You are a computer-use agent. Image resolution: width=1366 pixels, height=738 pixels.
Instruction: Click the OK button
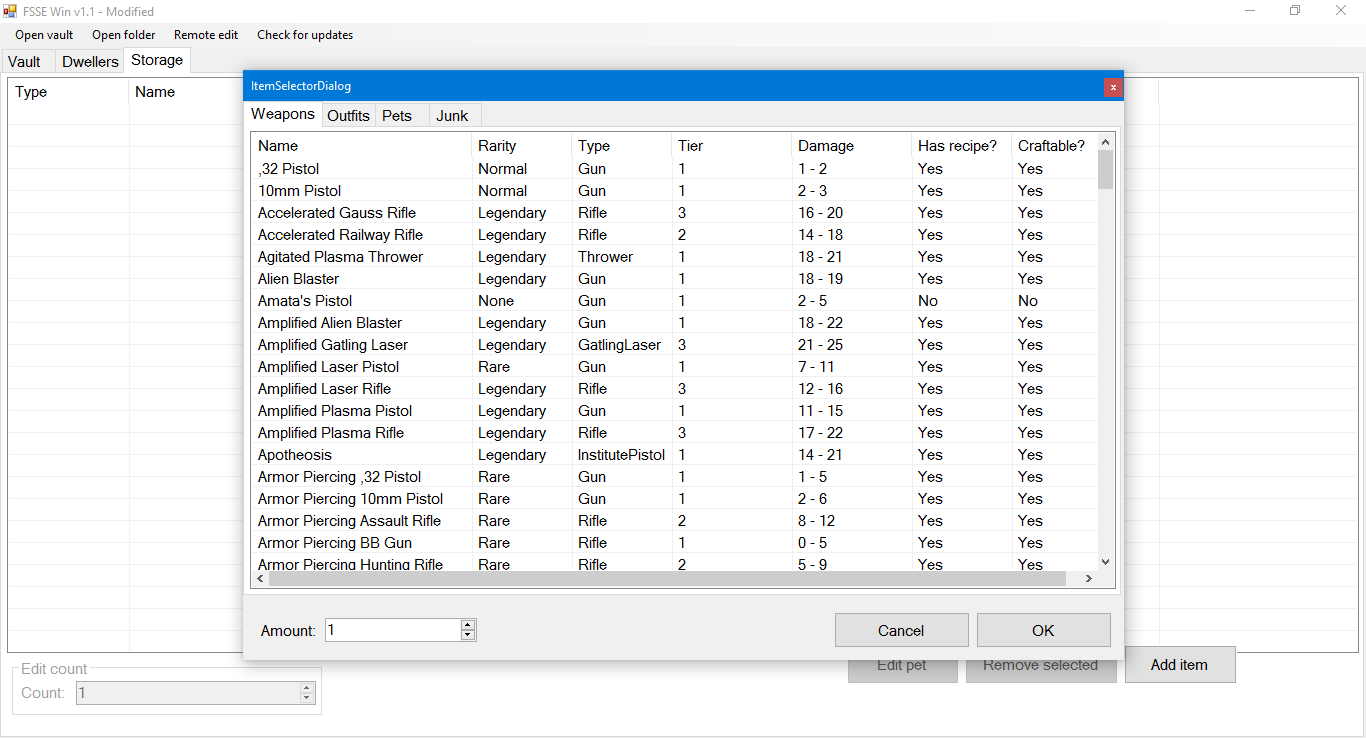click(x=1043, y=630)
